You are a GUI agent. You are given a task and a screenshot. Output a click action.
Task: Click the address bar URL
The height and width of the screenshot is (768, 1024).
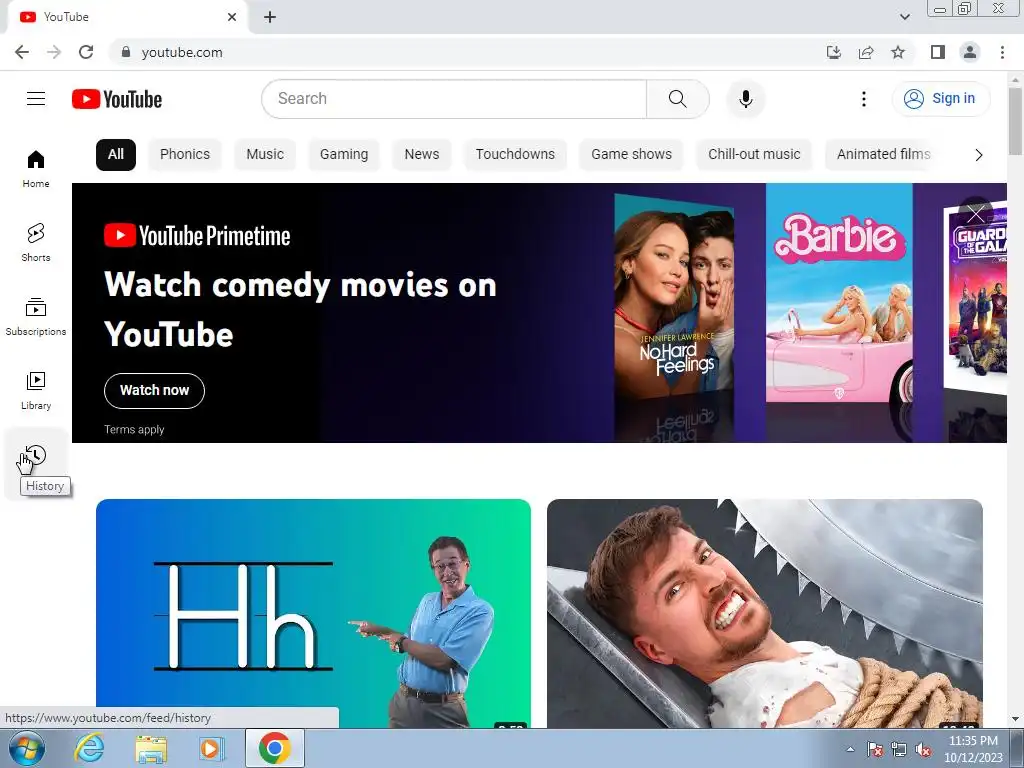click(x=182, y=52)
